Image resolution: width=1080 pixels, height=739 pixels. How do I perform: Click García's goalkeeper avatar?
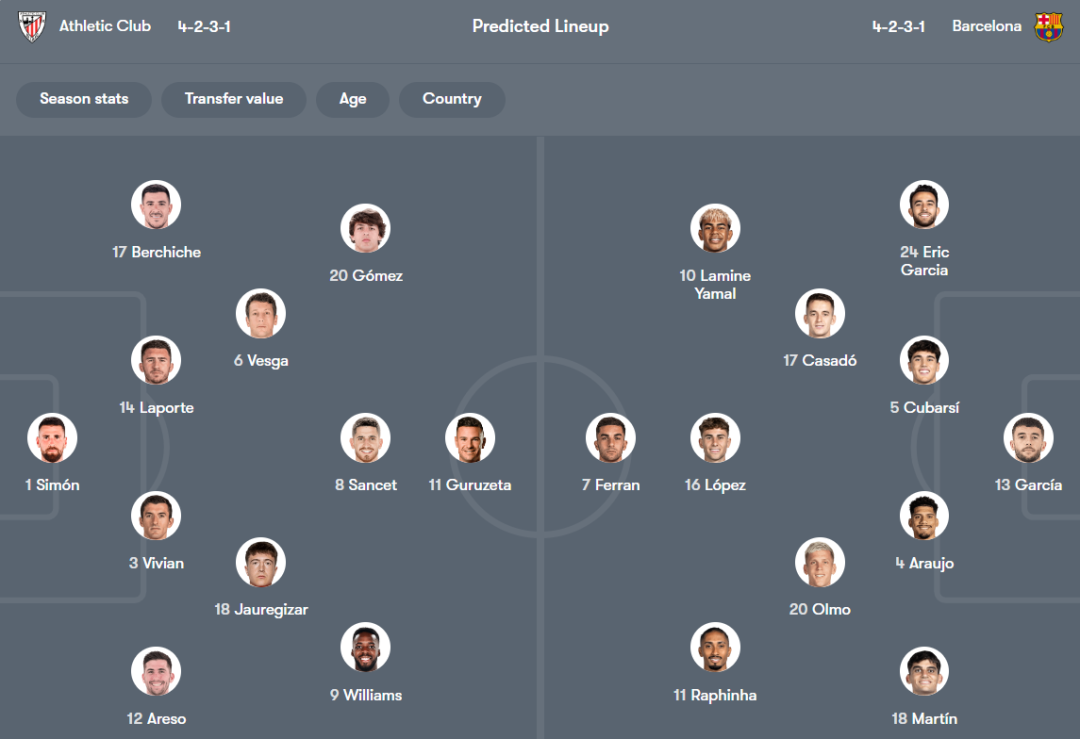pos(1028,438)
